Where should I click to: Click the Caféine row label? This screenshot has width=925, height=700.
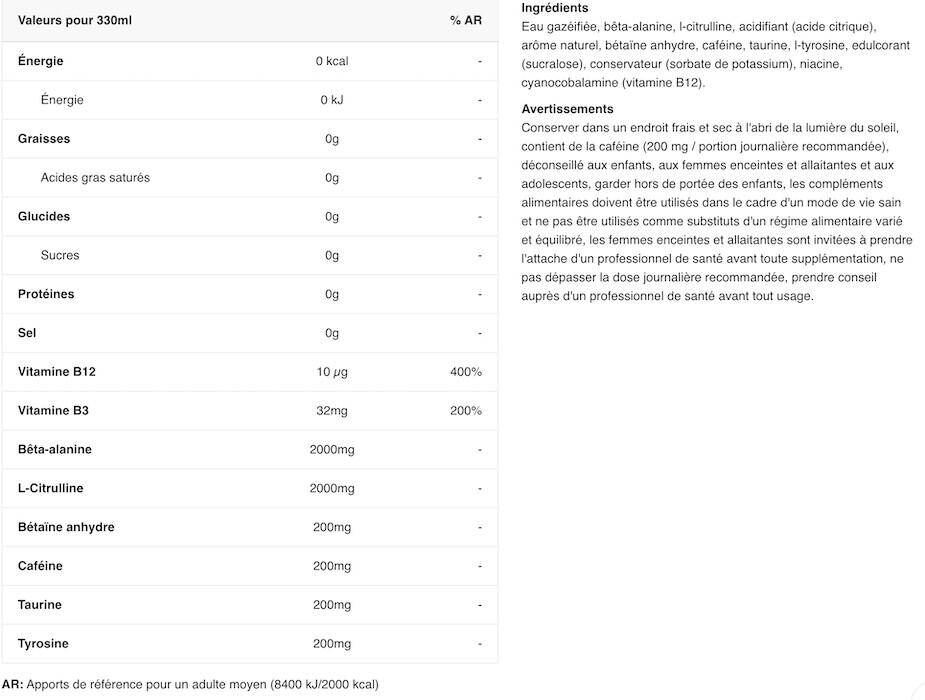[40, 566]
